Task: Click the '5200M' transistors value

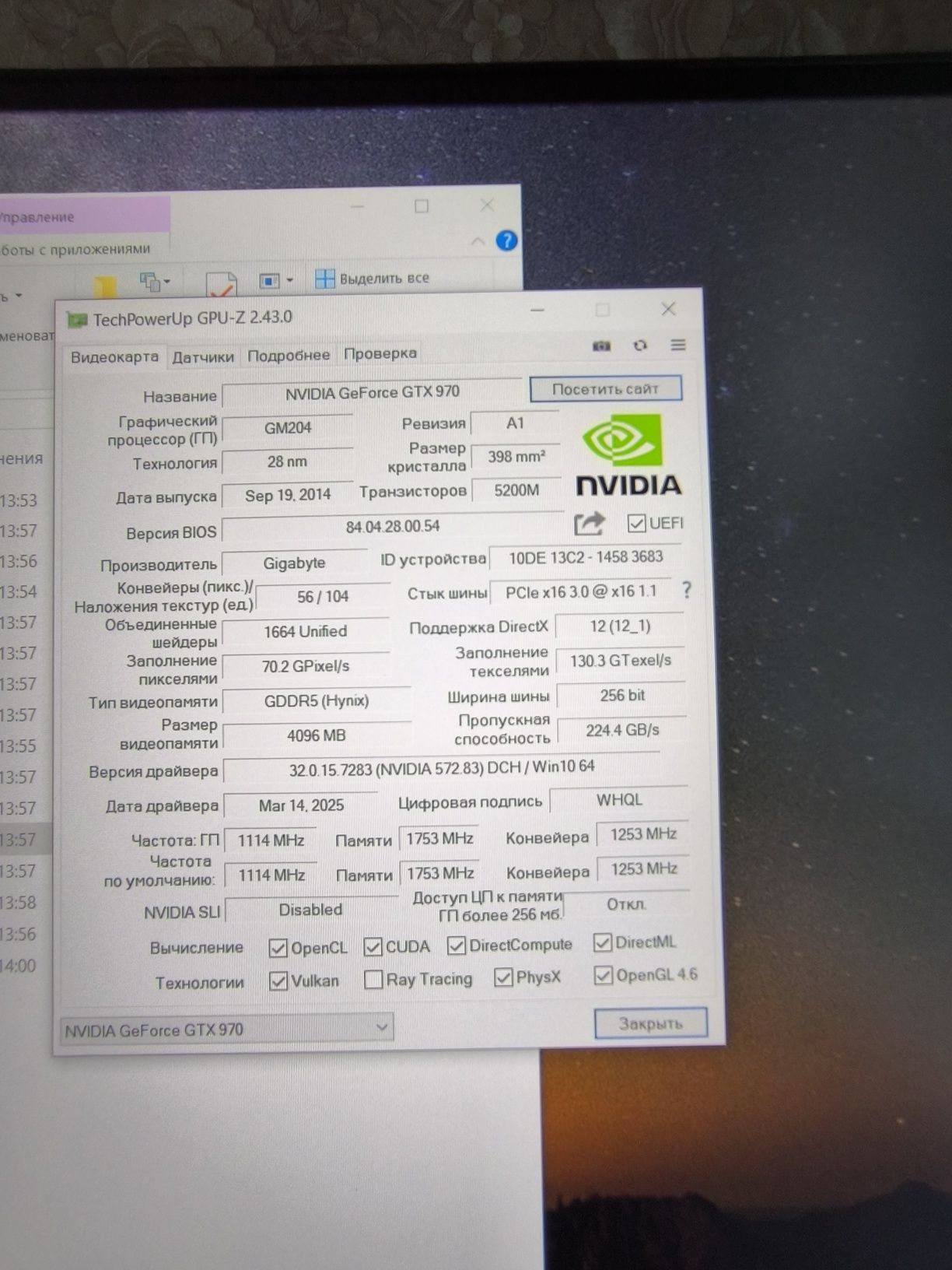Action: pos(516,490)
